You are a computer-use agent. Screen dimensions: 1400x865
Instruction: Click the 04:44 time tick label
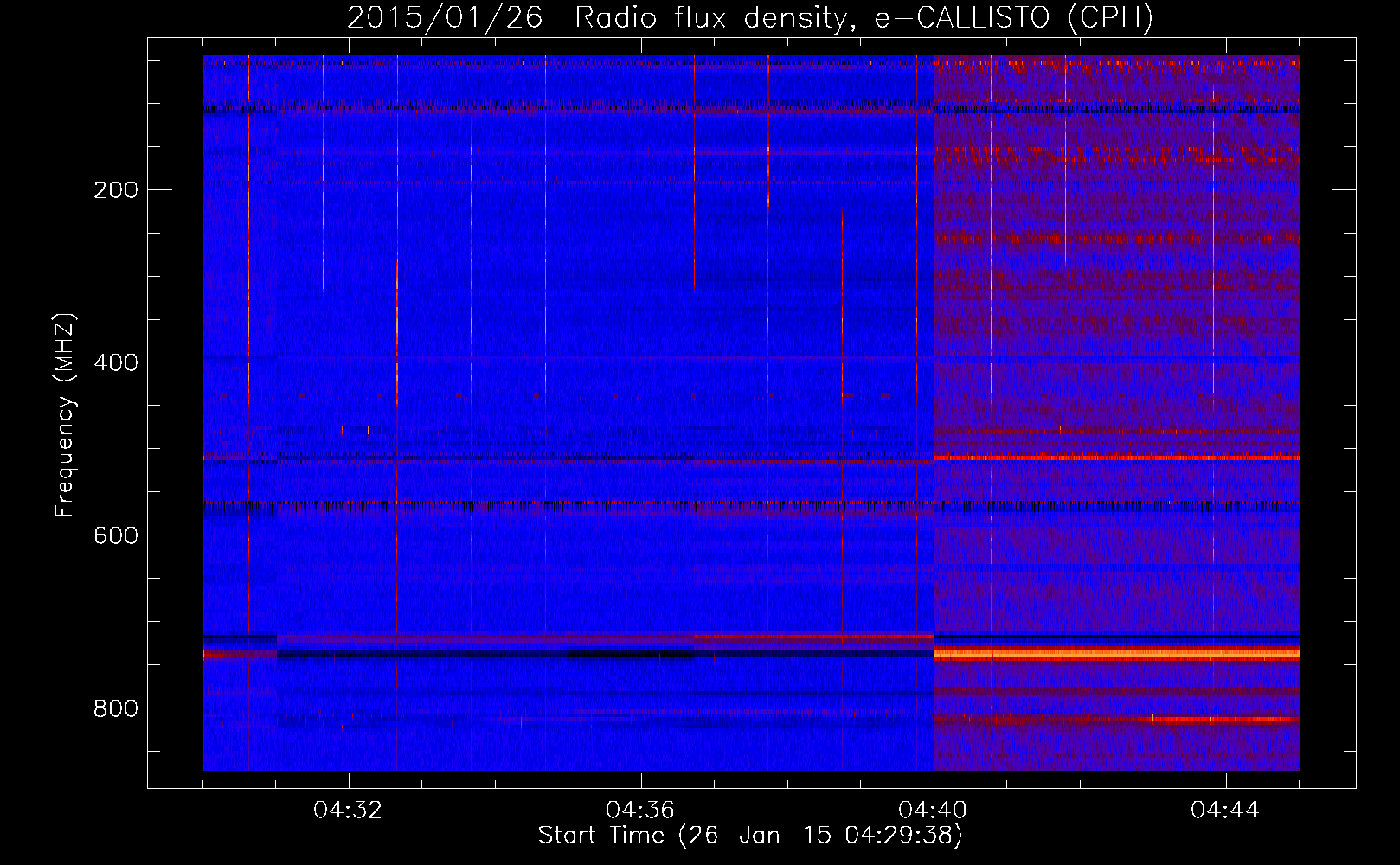tap(1225, 811)
